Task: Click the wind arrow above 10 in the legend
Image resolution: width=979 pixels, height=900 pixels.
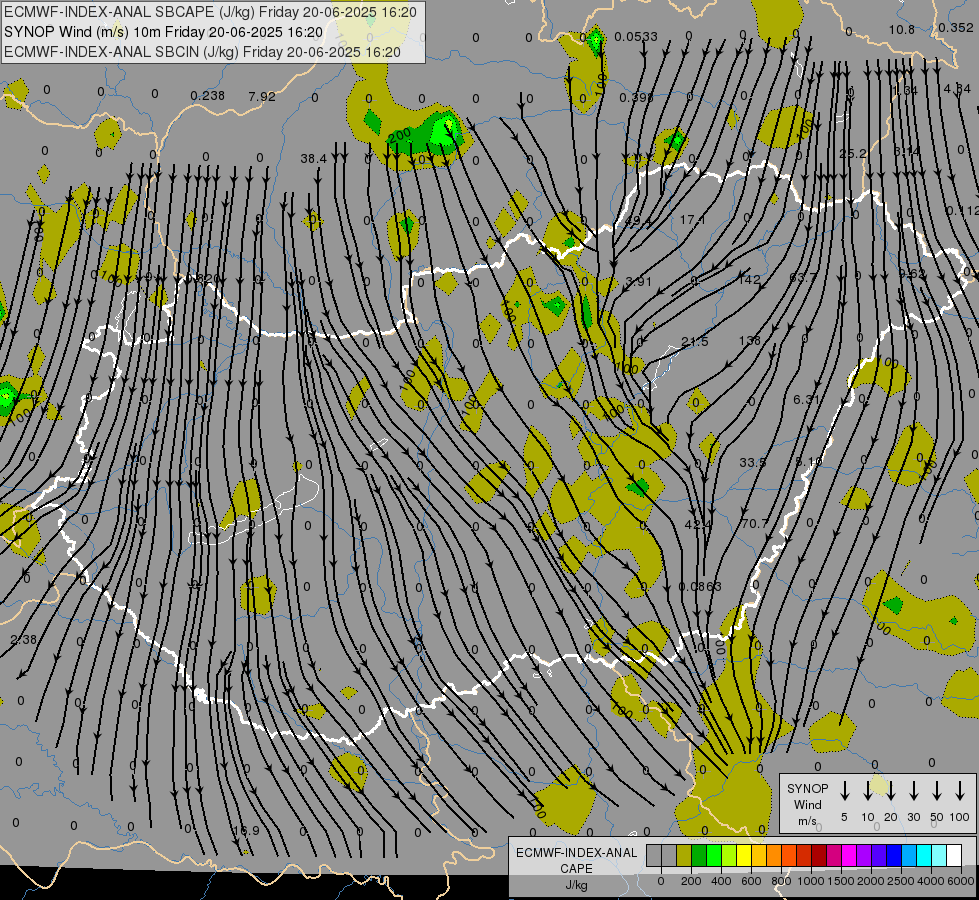Action: click(x=868, y=791)
